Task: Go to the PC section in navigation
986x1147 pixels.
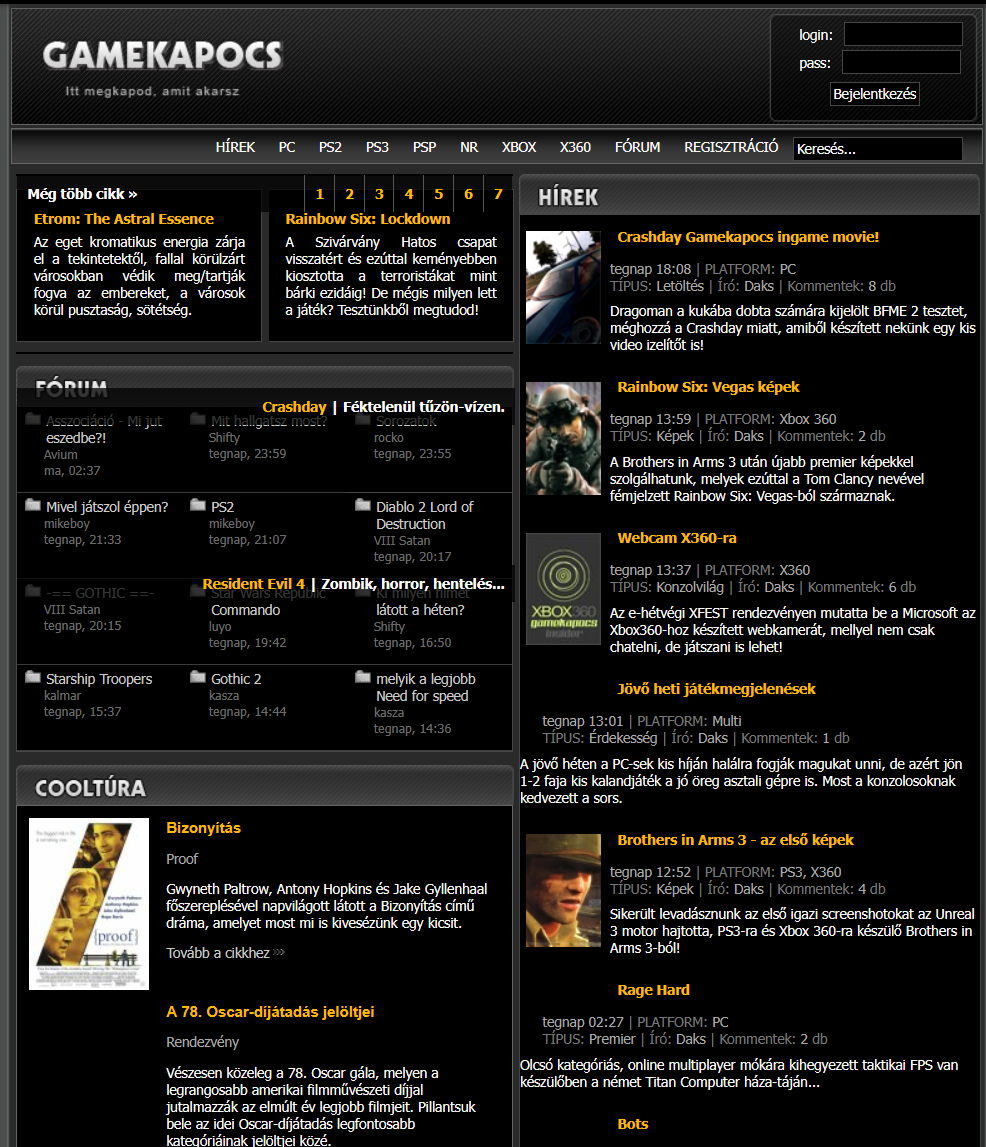Action: click(287, 147)
